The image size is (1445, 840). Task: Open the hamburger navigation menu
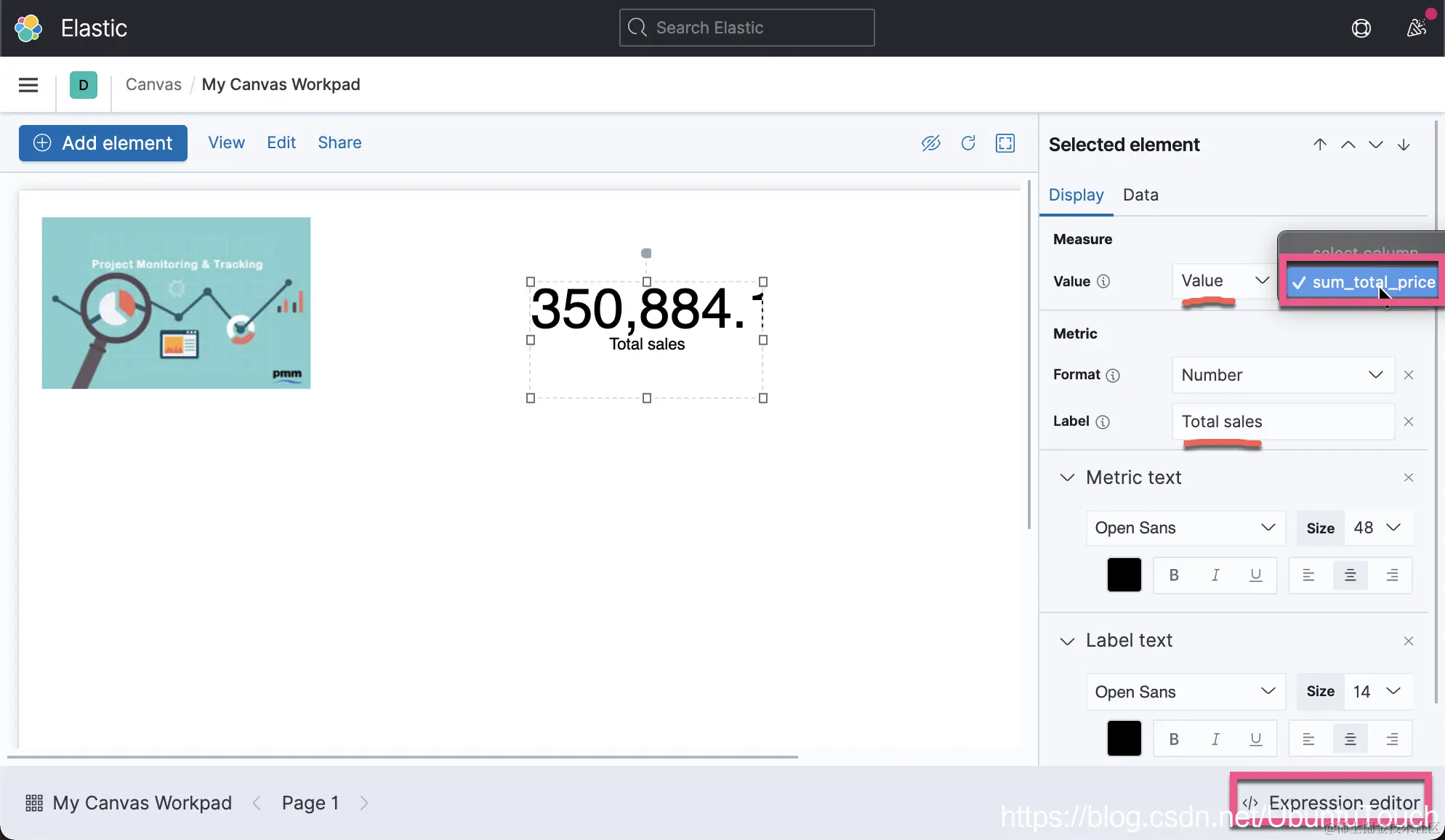point(28,85)
